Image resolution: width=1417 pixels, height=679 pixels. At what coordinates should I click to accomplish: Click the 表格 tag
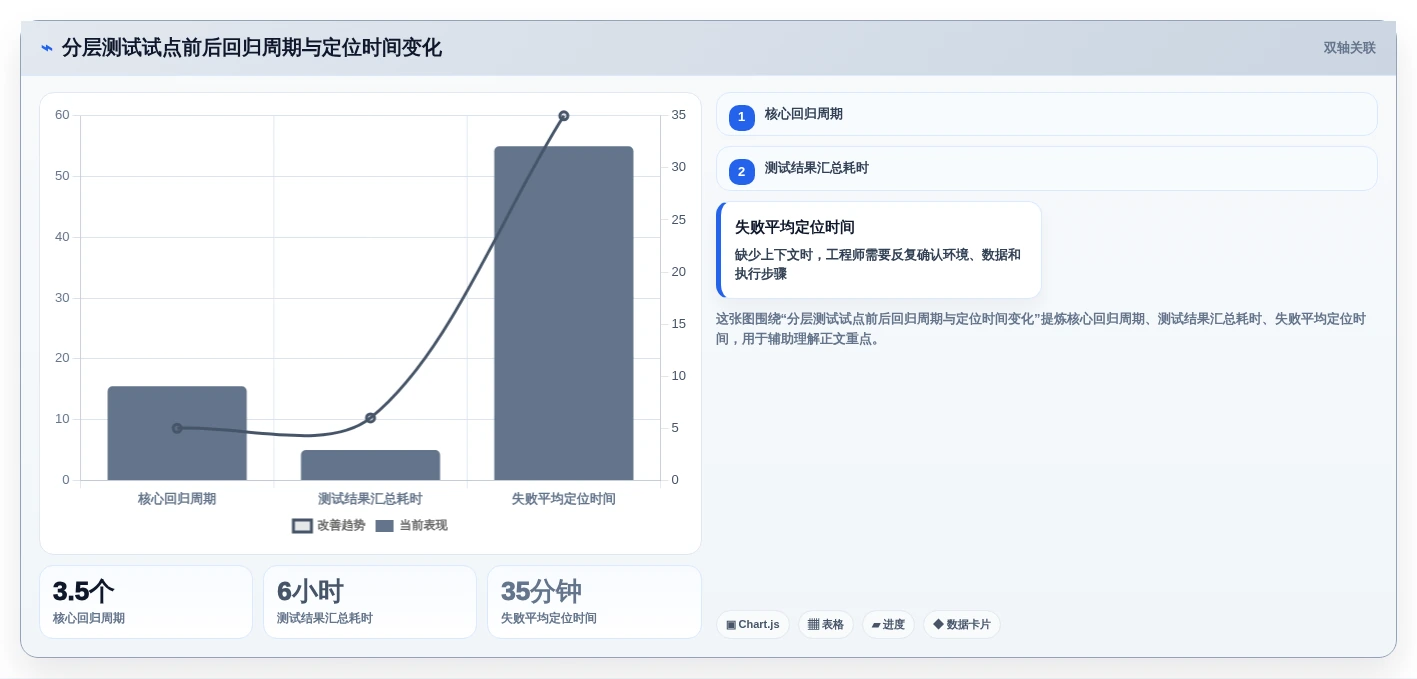pos(826,625)
